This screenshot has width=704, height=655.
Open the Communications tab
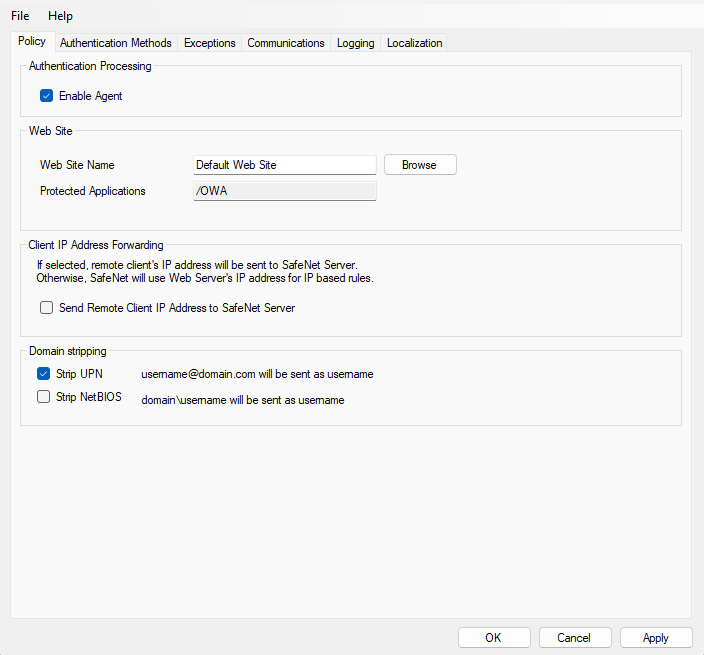(x=286, y=43)
